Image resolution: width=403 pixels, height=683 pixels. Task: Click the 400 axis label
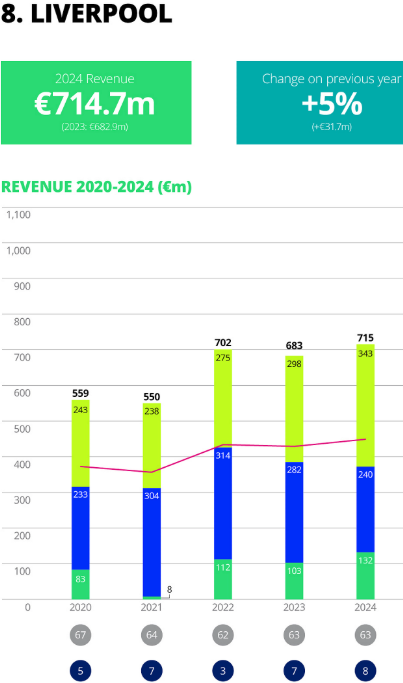[x=22, y=464]
